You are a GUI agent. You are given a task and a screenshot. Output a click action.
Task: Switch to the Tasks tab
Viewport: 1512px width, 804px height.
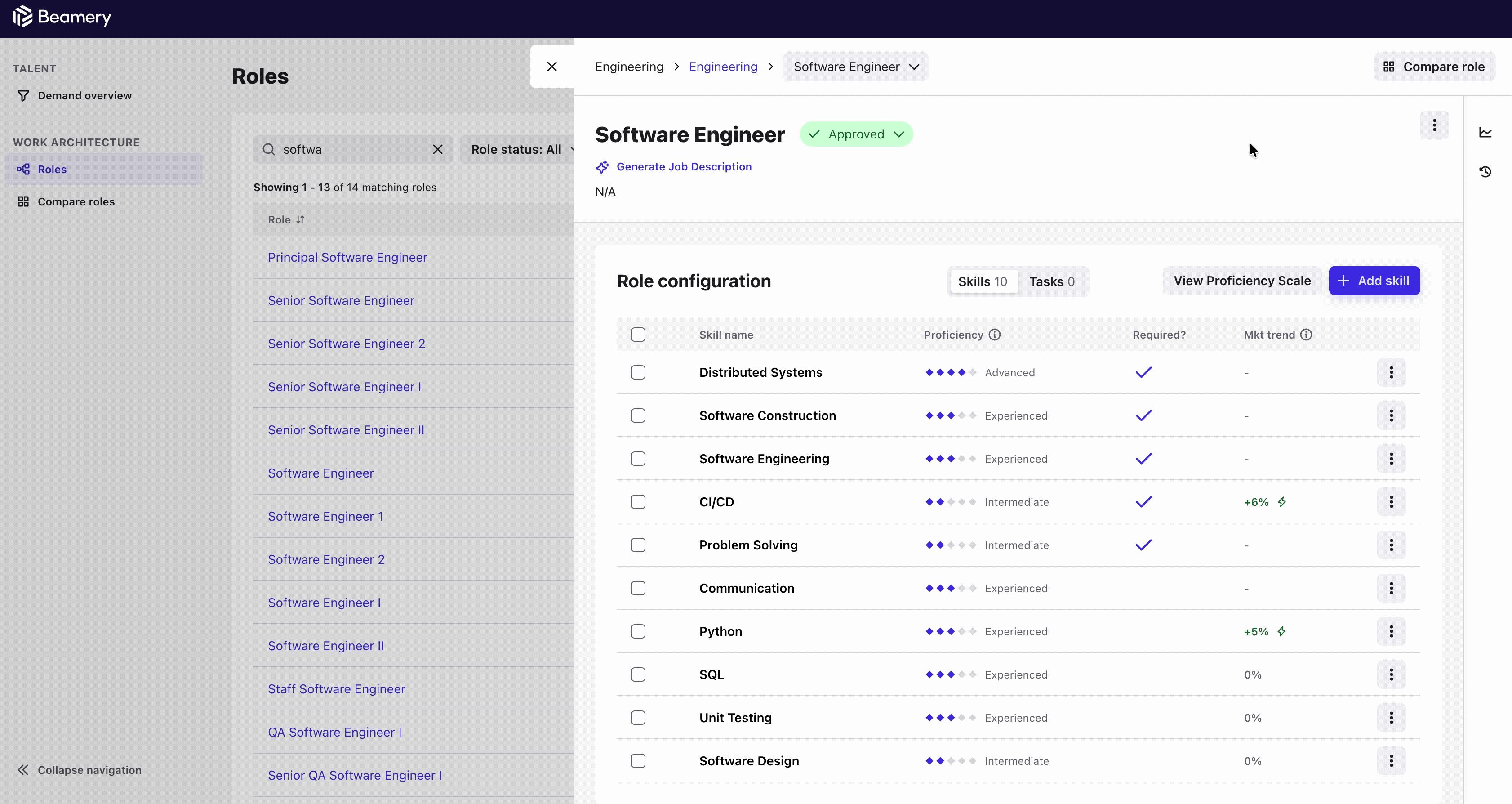click(x=1052, y=282)
